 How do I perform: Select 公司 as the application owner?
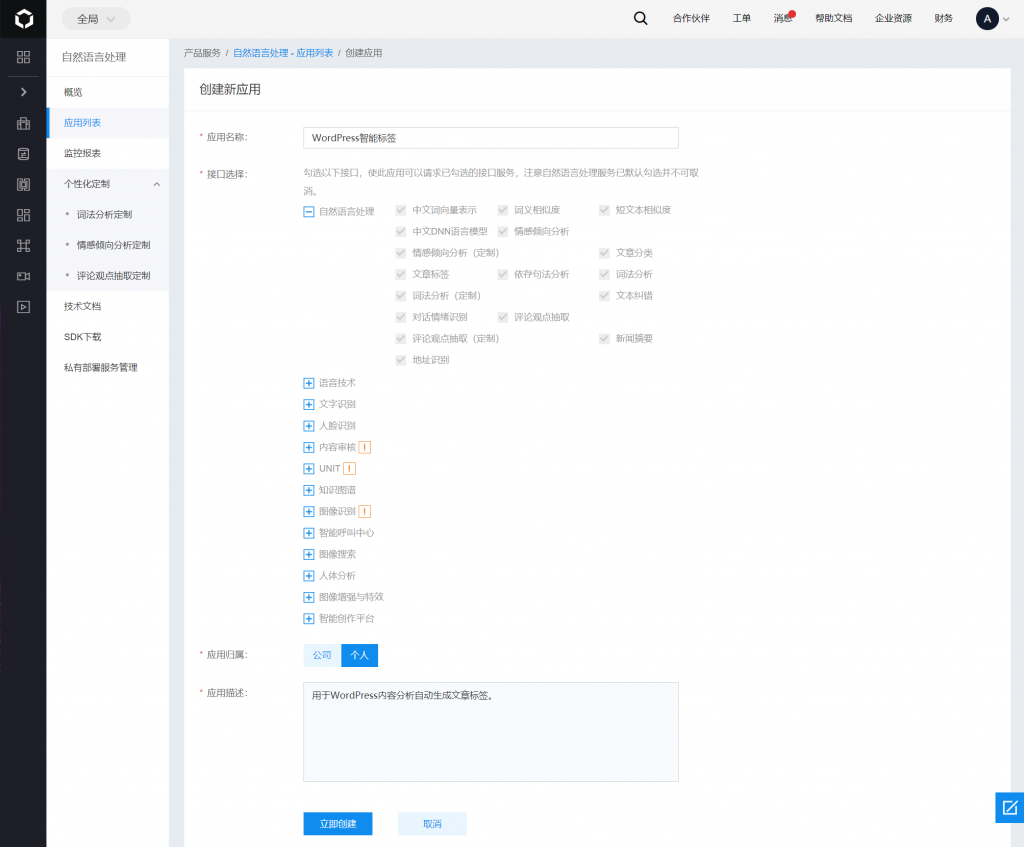pyautogui.click(x=322, y=655)
